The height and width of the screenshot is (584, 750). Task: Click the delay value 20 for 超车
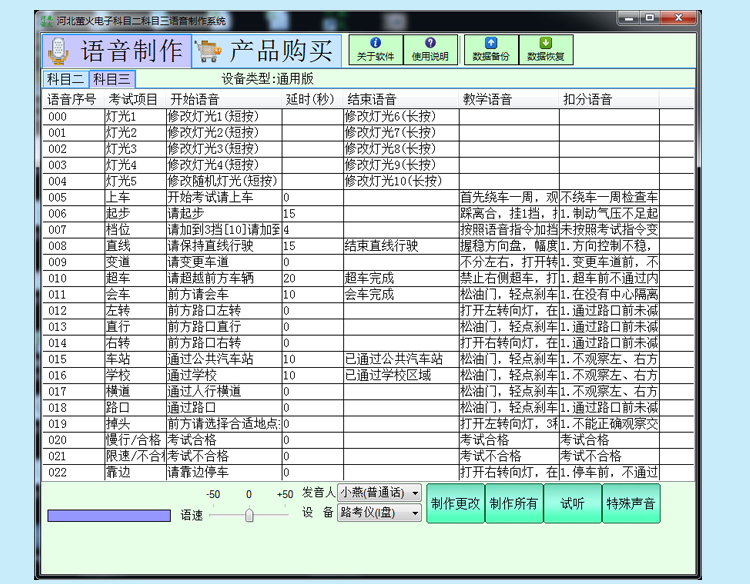click(313, 278)
